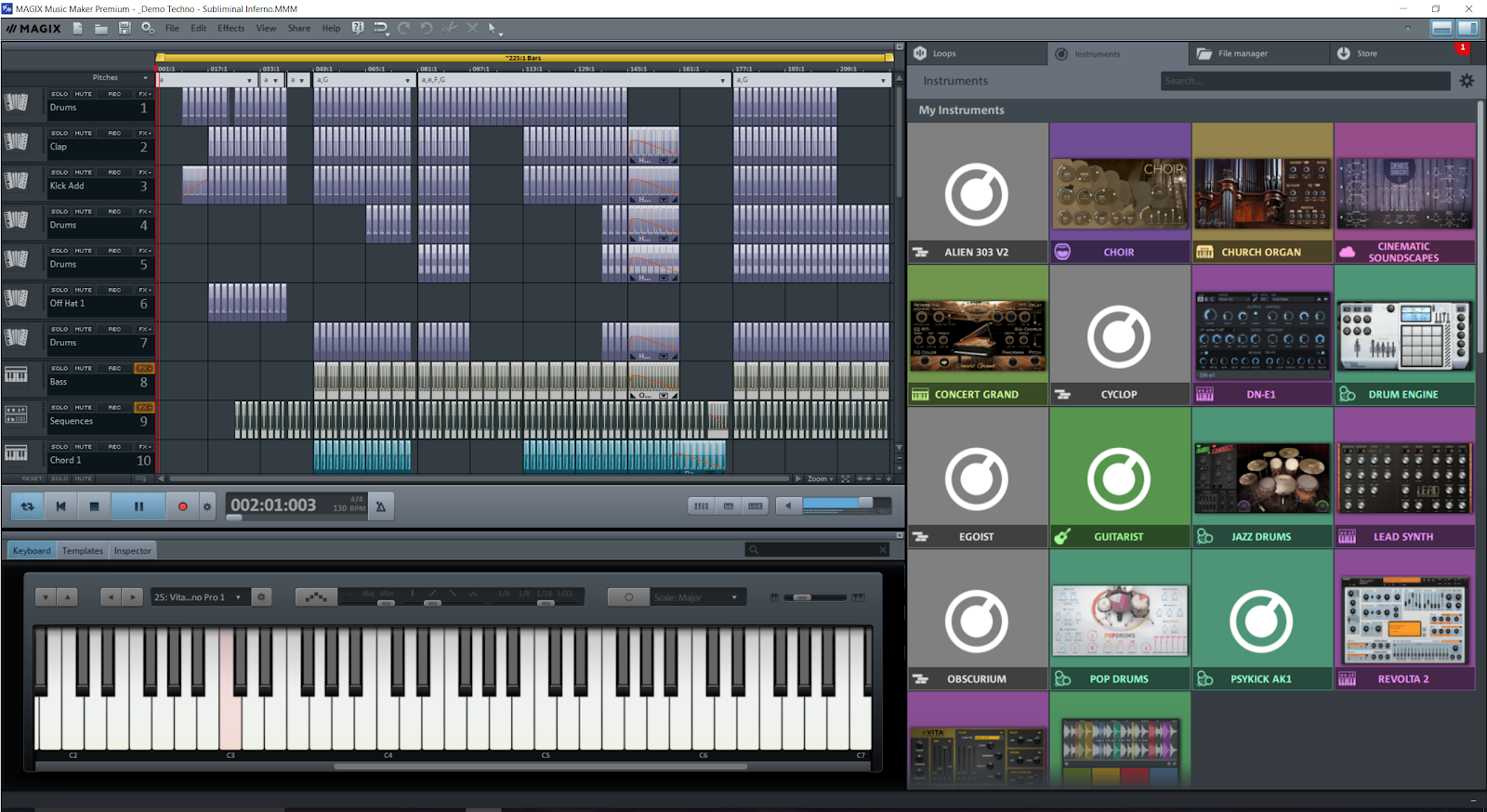Viewport: 1487px width, 812px height.
Task: Select the Jazz Drums instrument
Action: (1261, 478)
